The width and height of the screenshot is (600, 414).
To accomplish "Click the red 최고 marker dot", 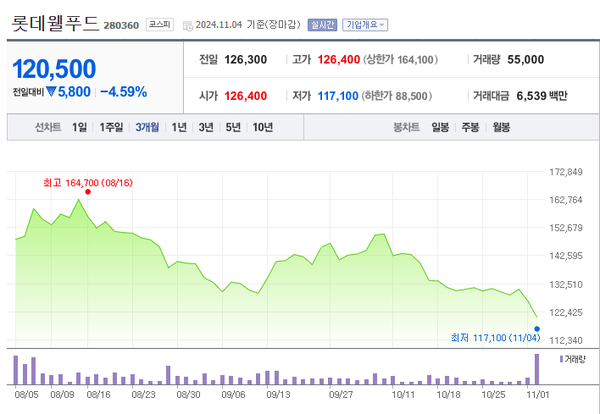I will 88,192.
